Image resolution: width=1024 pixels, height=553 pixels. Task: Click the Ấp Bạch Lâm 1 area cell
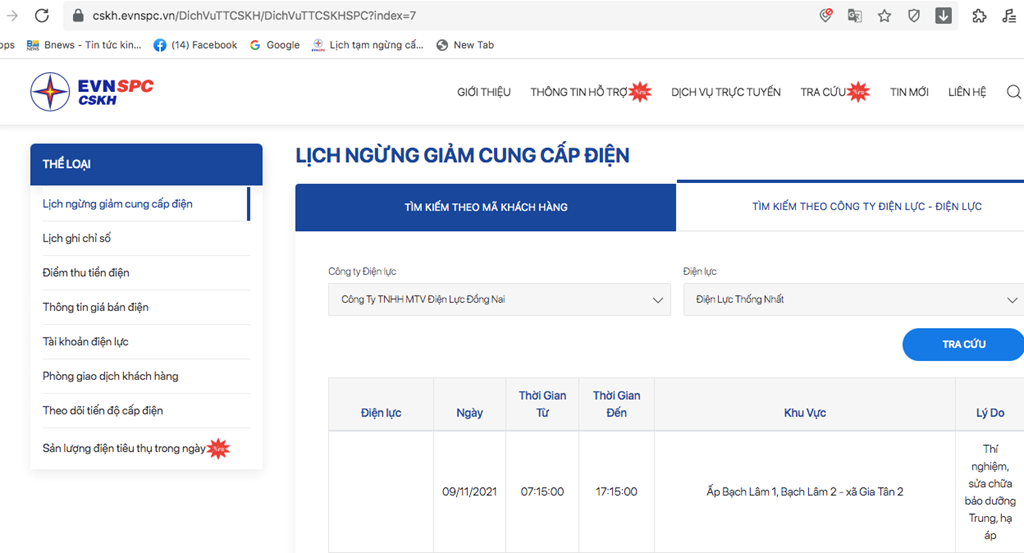point(805,492)
